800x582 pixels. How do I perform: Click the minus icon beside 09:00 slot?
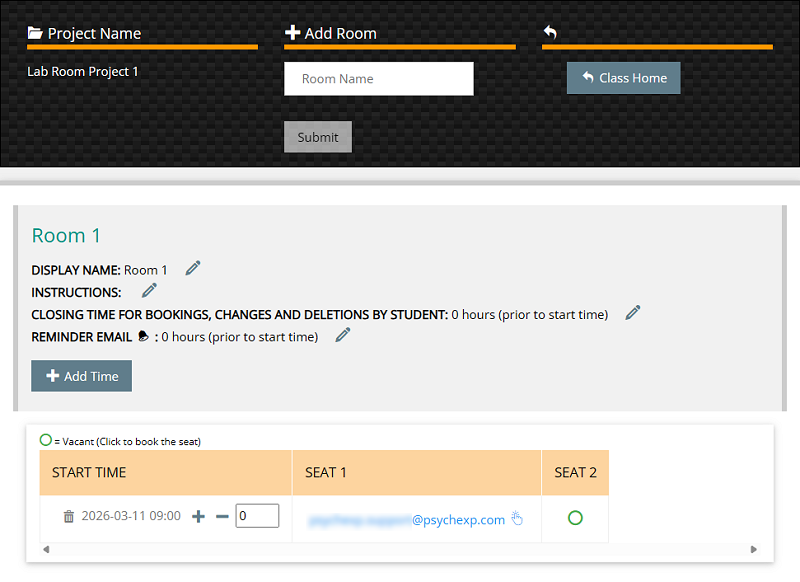pos(222,516)
